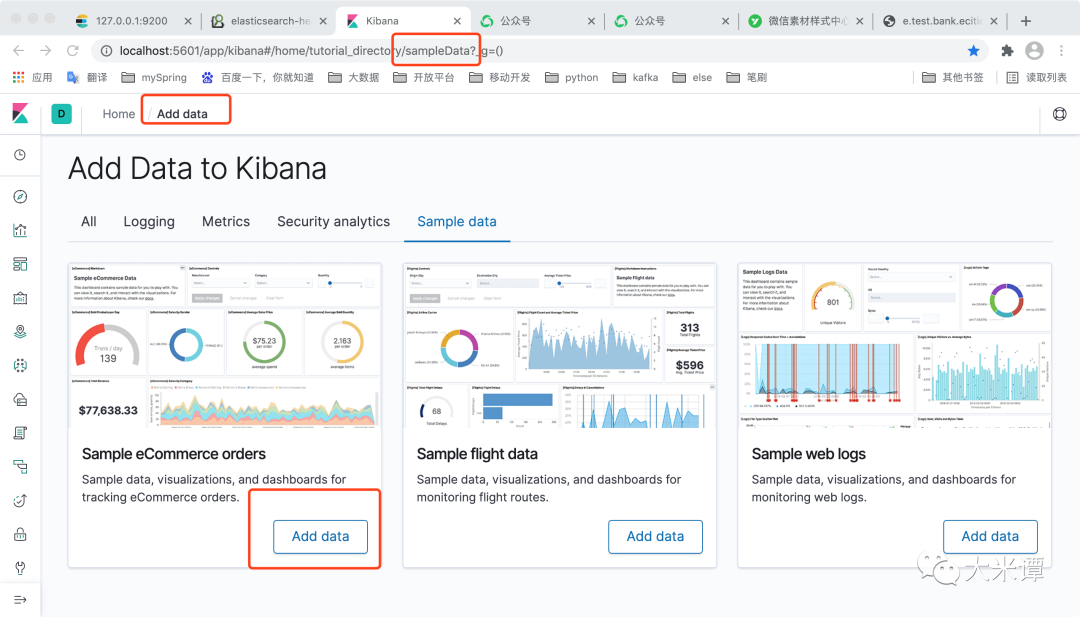
Task: Click the address bar URL
Action: (311, 50)
